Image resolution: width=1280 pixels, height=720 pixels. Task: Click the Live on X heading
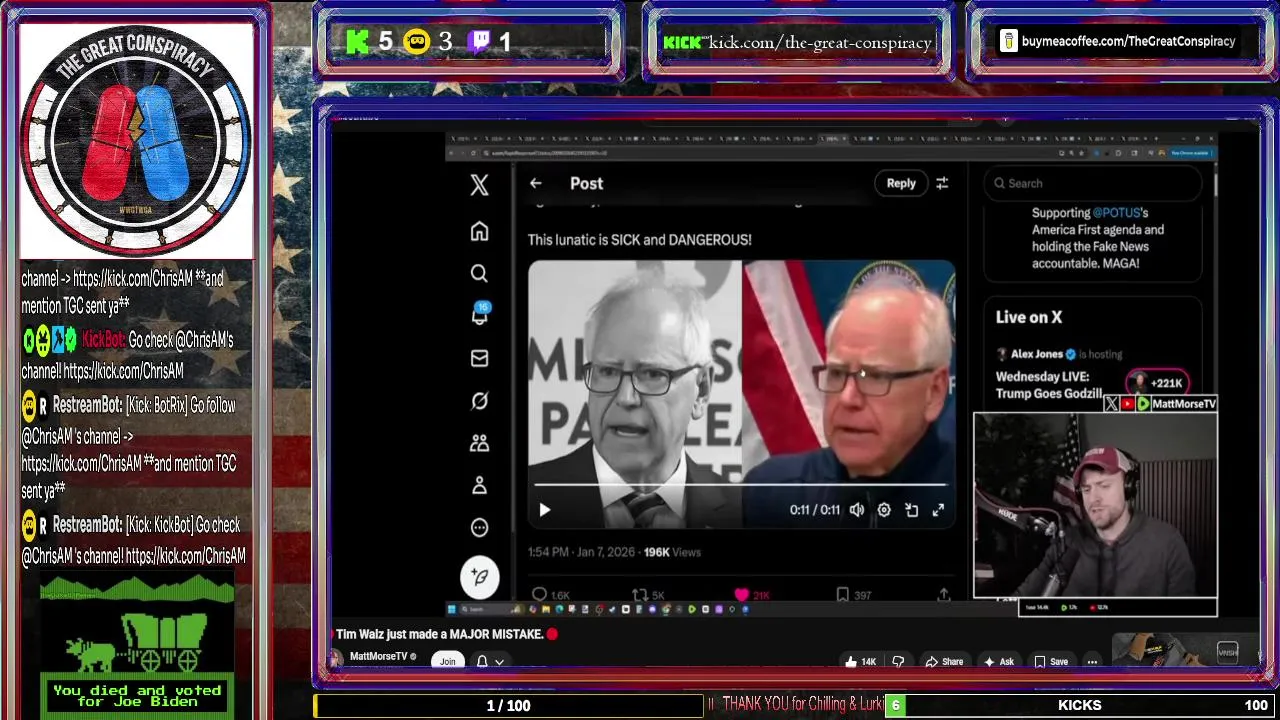(1028, 317)
